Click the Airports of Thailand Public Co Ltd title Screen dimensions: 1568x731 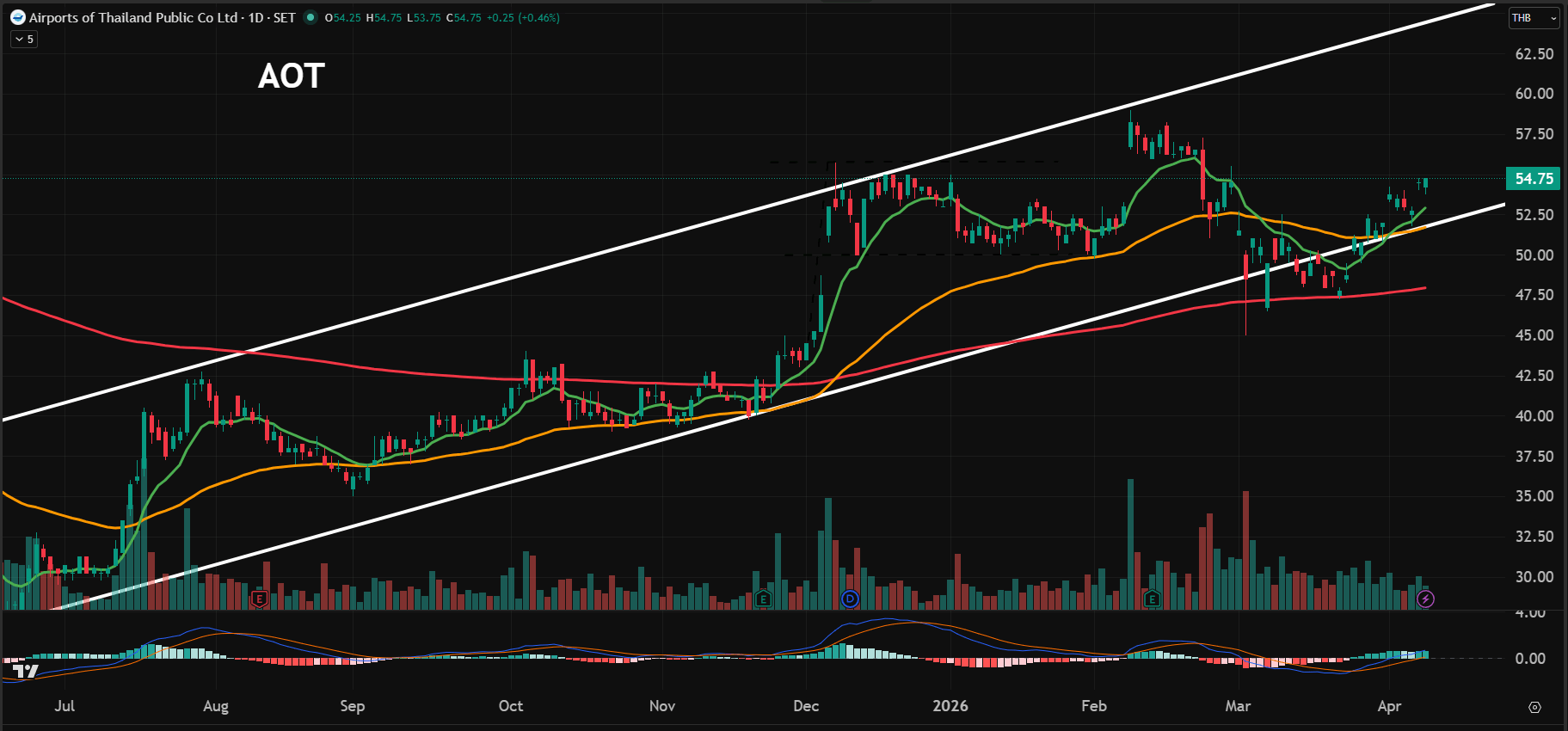pos(133,17)
